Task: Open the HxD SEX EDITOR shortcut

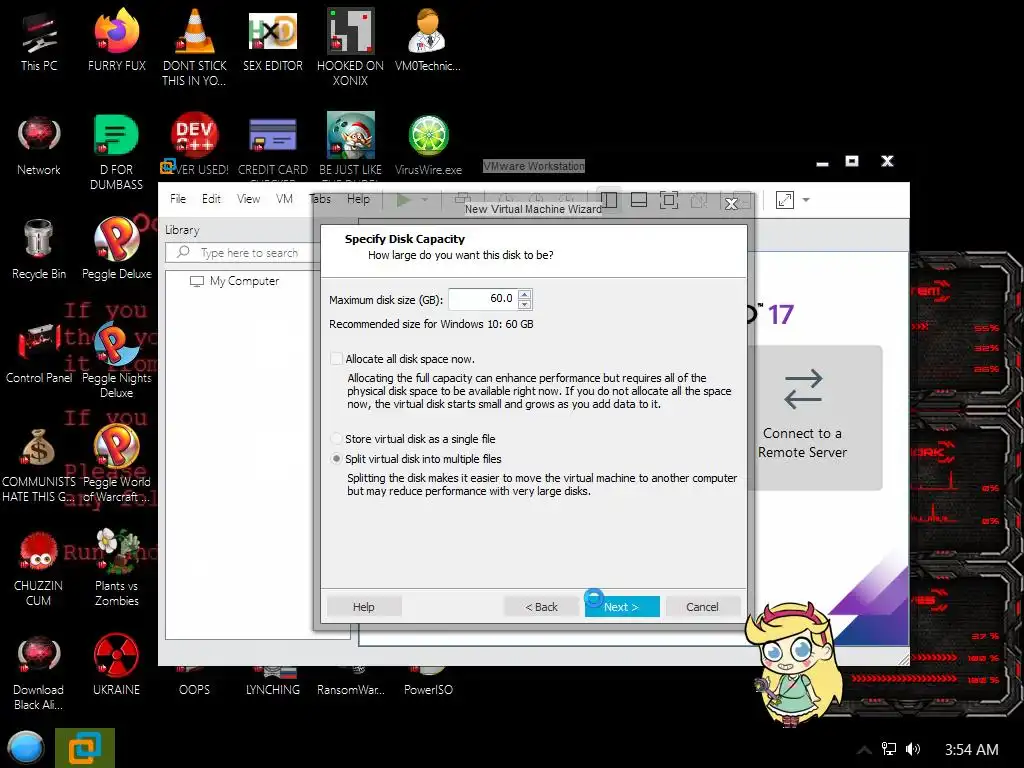Action: click(x=273, y=42)
